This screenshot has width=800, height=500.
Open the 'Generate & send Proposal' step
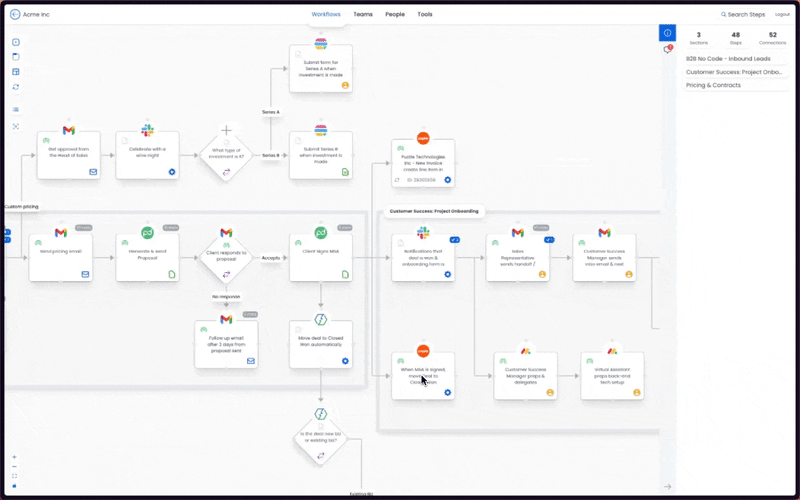(x=147, y=258)
